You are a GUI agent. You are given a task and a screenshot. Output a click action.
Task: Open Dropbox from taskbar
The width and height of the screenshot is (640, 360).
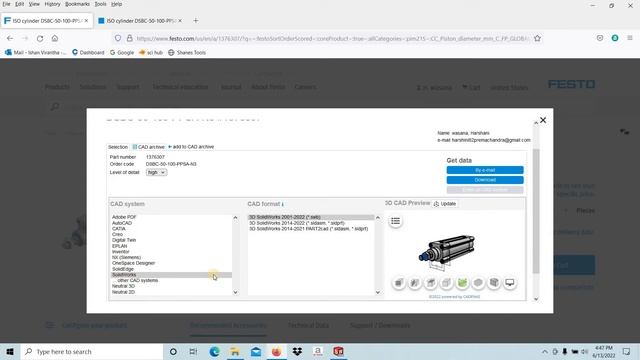(297, 351)
